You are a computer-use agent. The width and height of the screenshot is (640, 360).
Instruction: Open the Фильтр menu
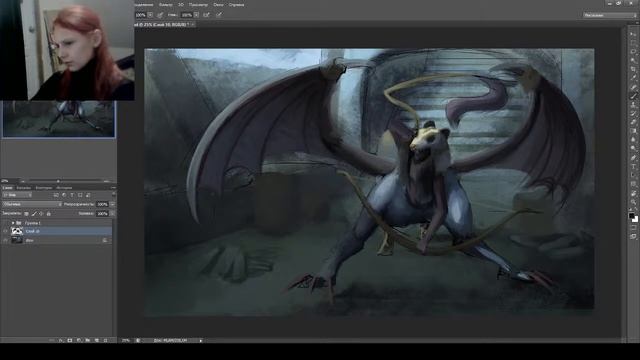point(165,5)
